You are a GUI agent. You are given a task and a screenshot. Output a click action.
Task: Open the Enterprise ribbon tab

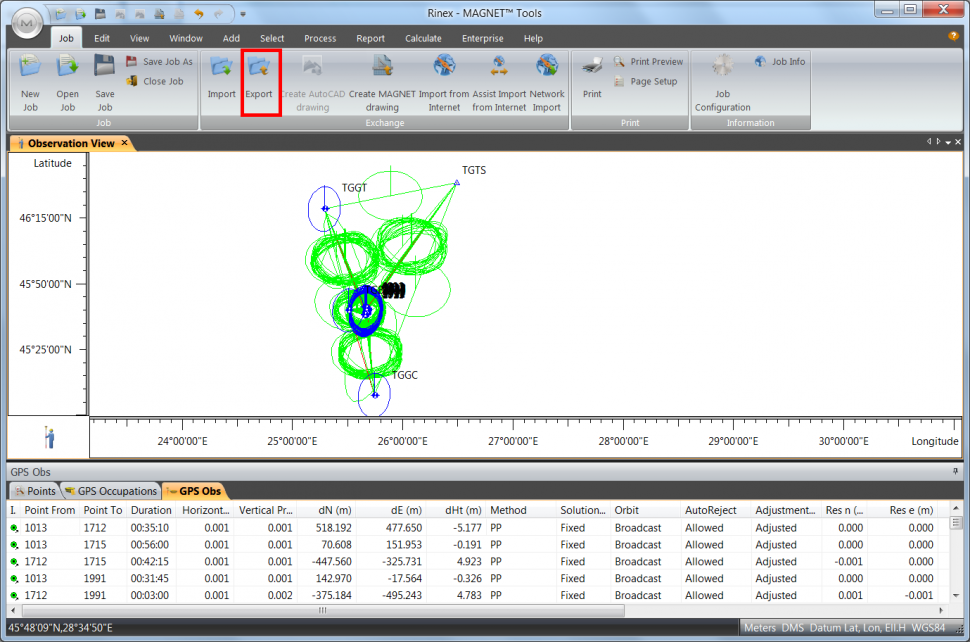pos(483,38)
